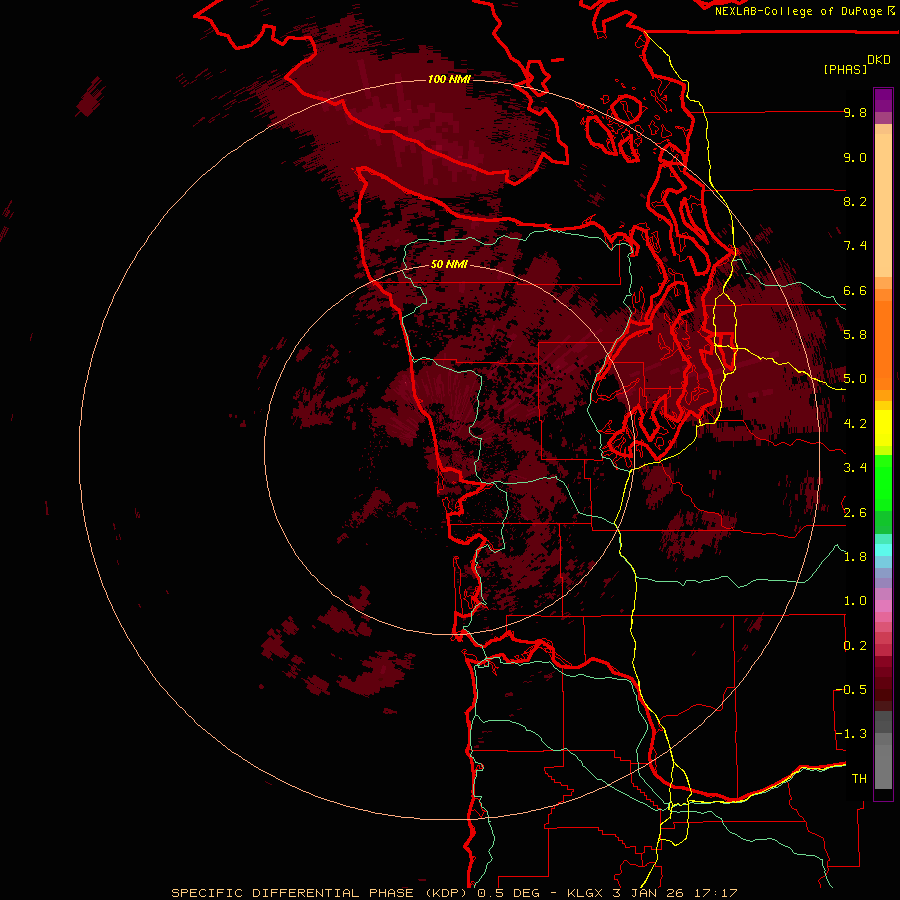Pick the 2.6 scale label

point(855,513)
